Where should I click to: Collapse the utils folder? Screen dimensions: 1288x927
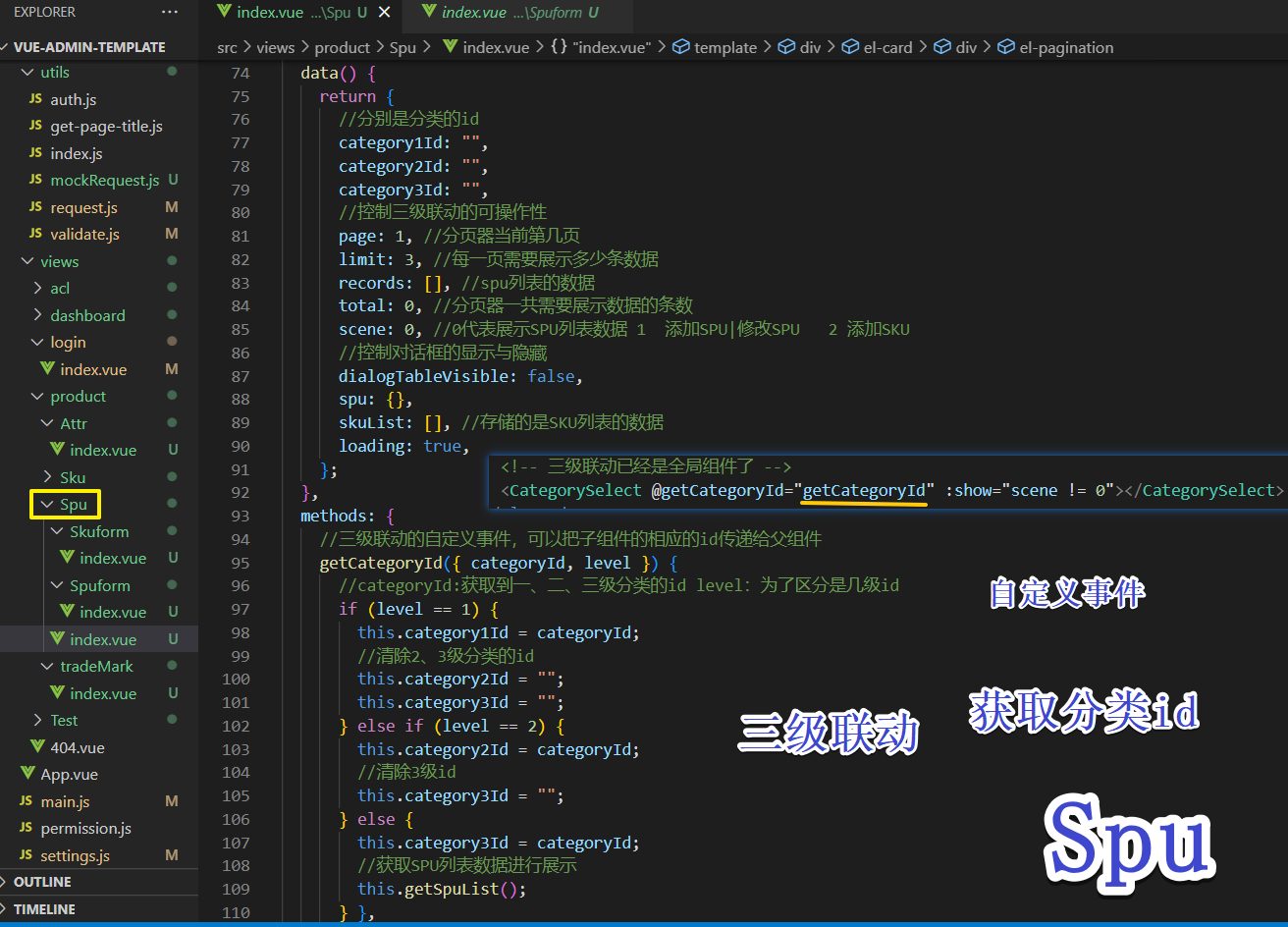click(27, 72)
